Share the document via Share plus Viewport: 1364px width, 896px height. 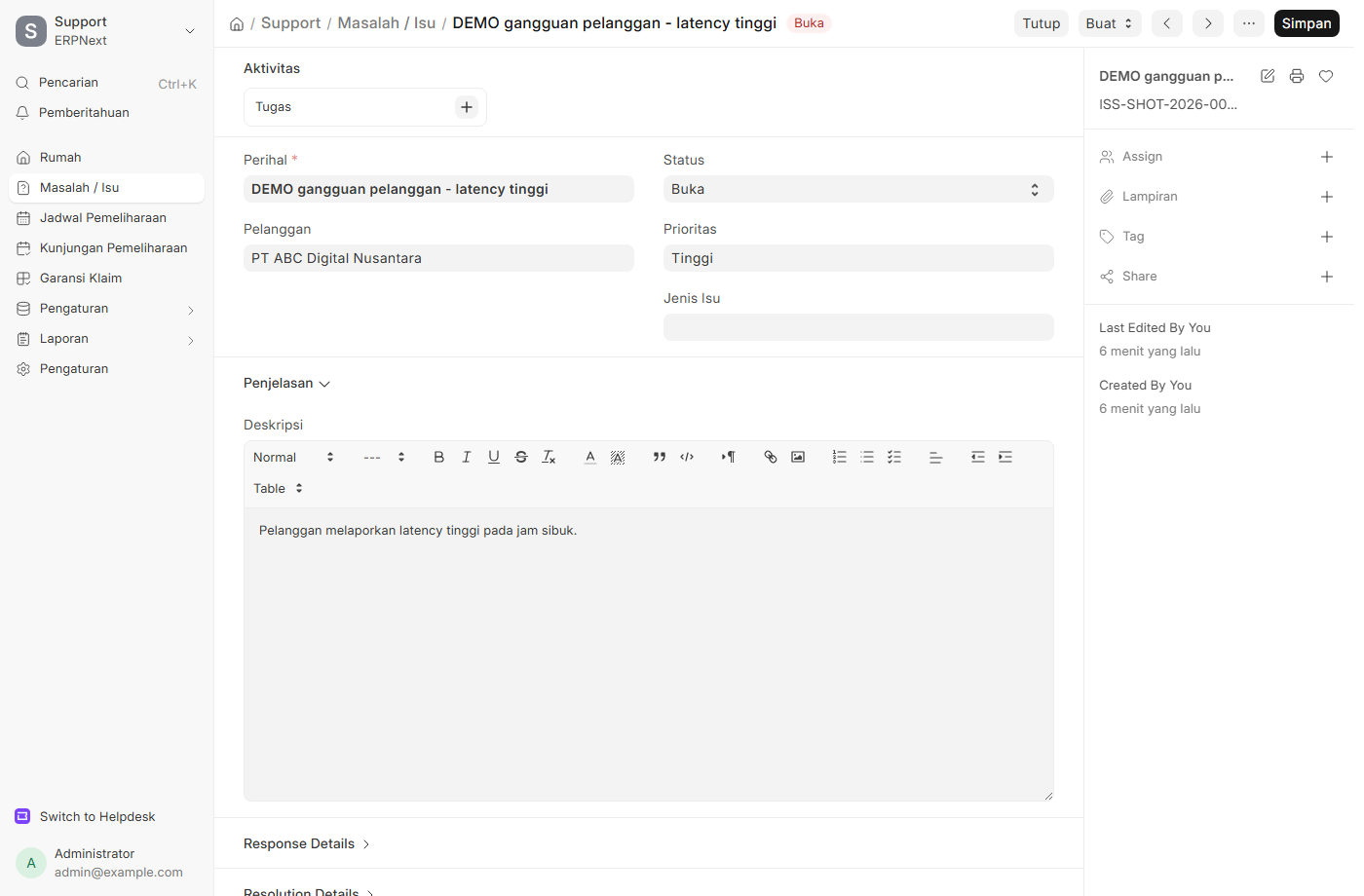click(1327, 277)
